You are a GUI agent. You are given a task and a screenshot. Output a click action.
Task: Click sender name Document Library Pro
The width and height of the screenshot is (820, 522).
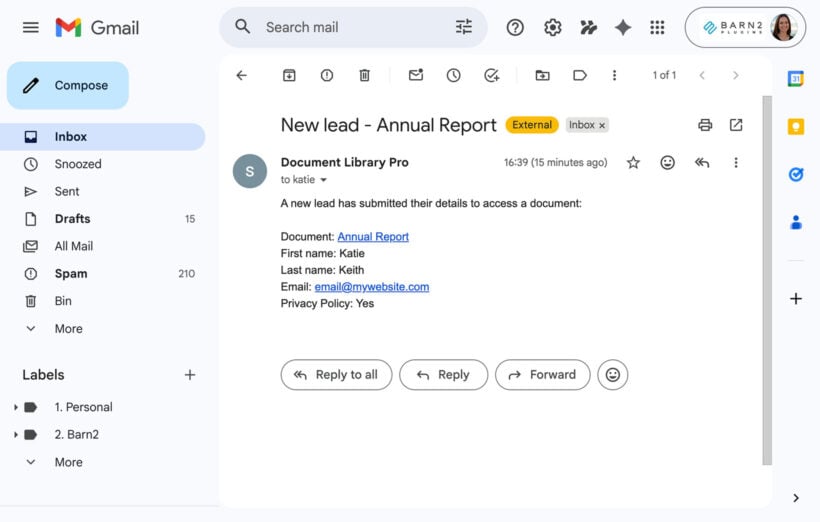(345, 163)
